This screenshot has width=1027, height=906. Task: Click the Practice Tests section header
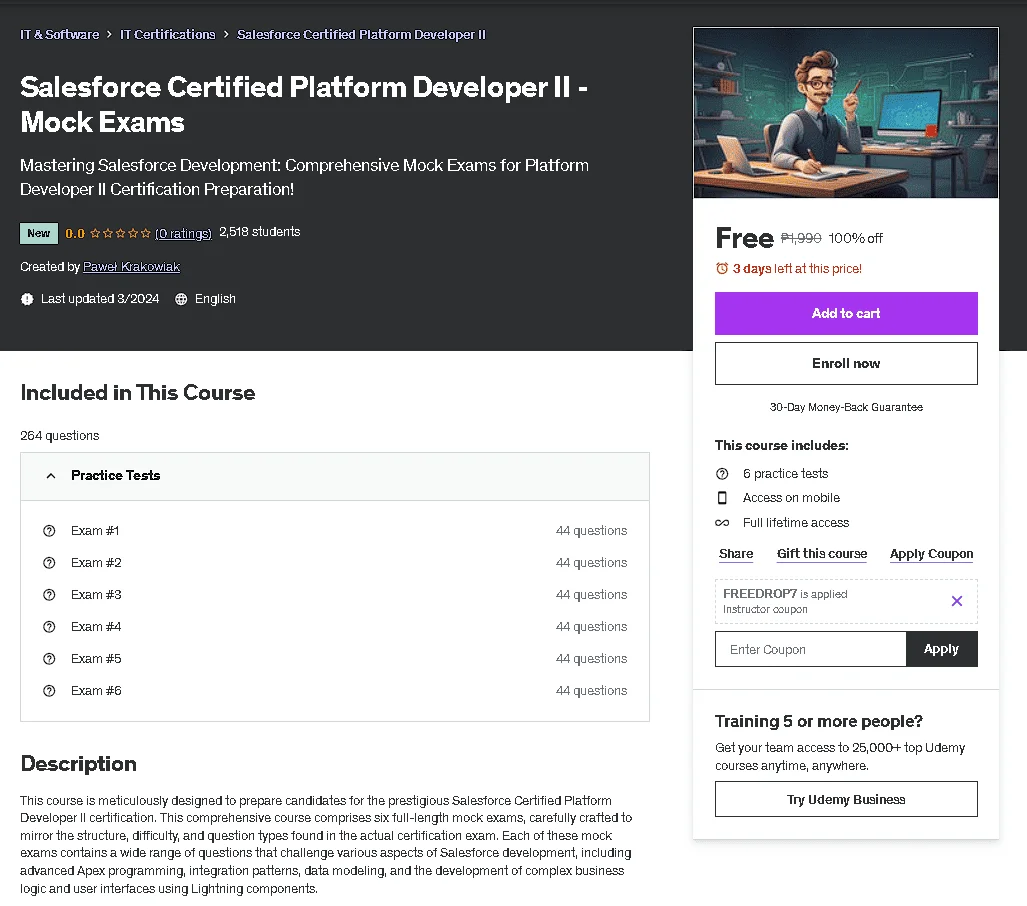pos(335,476)
